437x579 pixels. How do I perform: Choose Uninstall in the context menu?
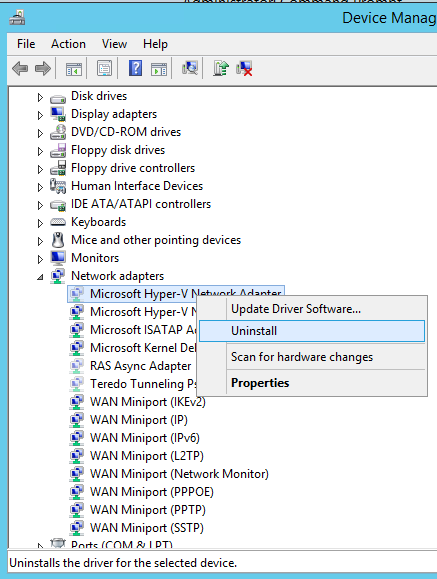click(x=312, y=331)
